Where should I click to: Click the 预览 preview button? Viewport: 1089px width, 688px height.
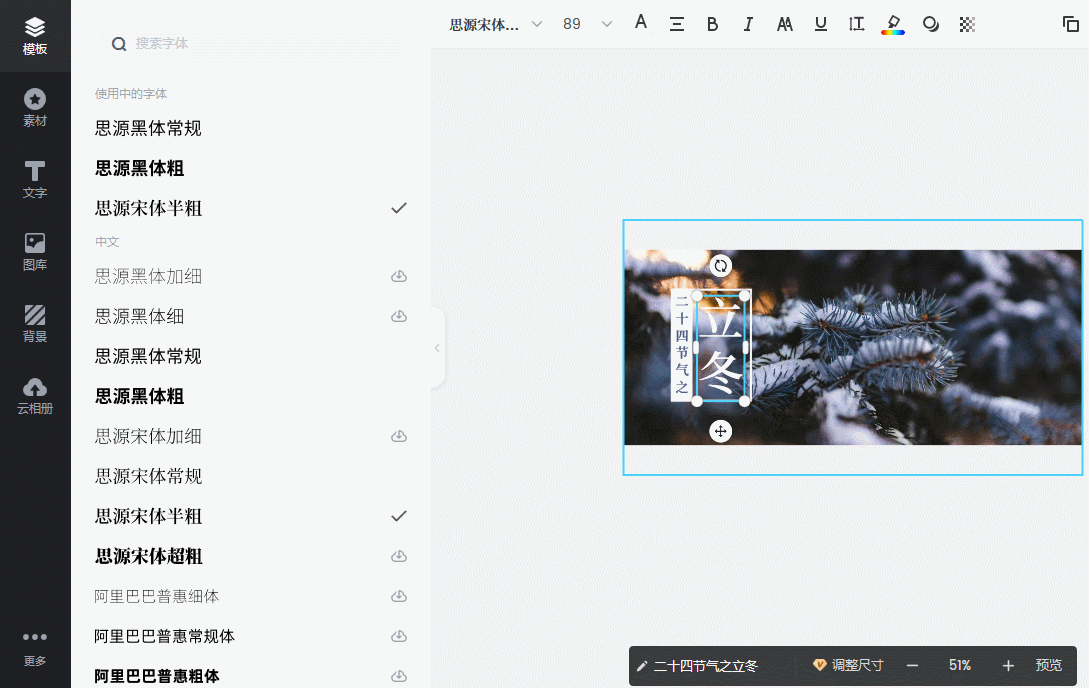(x=1049, y=665)
